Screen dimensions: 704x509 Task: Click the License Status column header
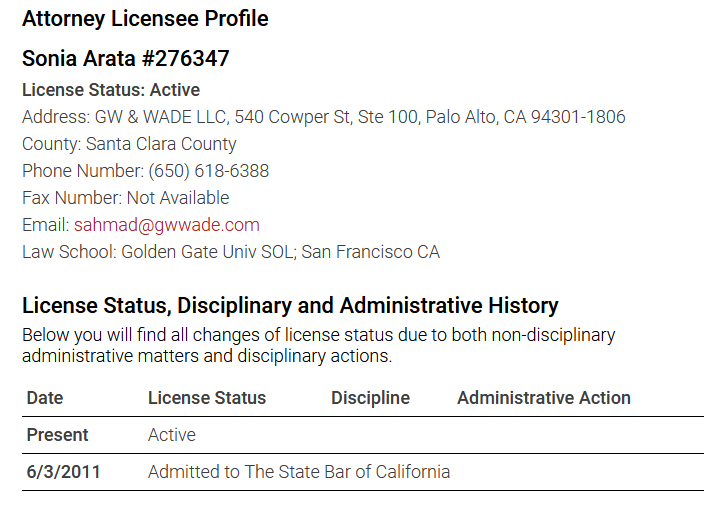(x=207, y=398)
